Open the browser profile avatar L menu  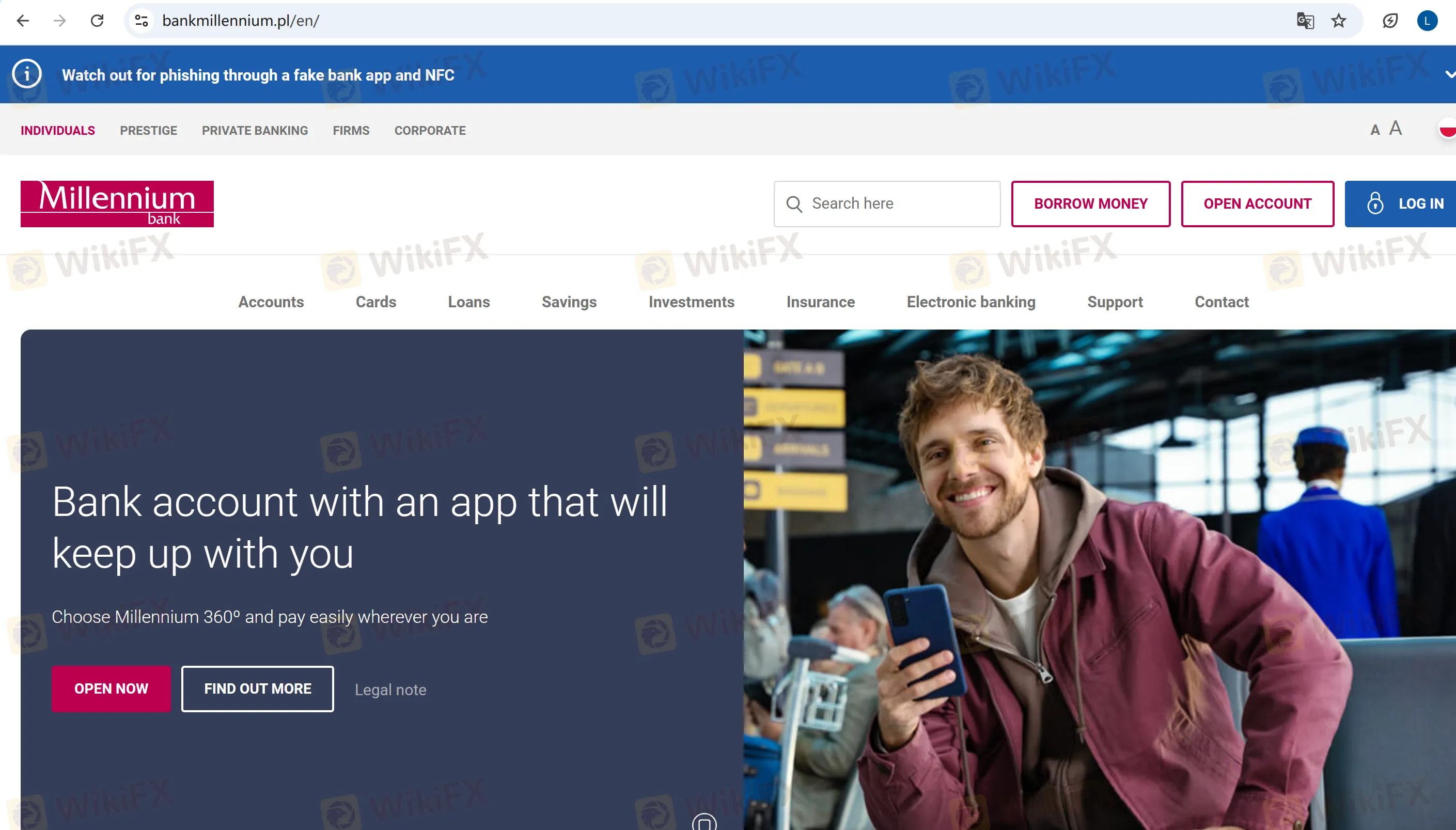[1427, 21]
